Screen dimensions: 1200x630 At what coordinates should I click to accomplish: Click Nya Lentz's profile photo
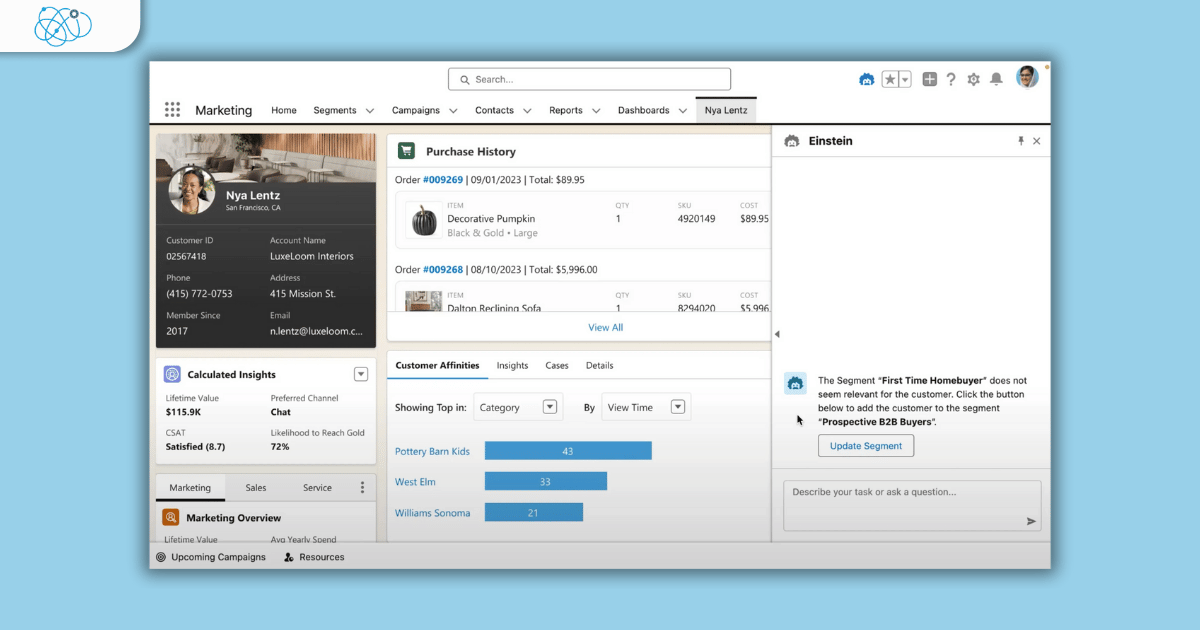(x=192, y=190)
